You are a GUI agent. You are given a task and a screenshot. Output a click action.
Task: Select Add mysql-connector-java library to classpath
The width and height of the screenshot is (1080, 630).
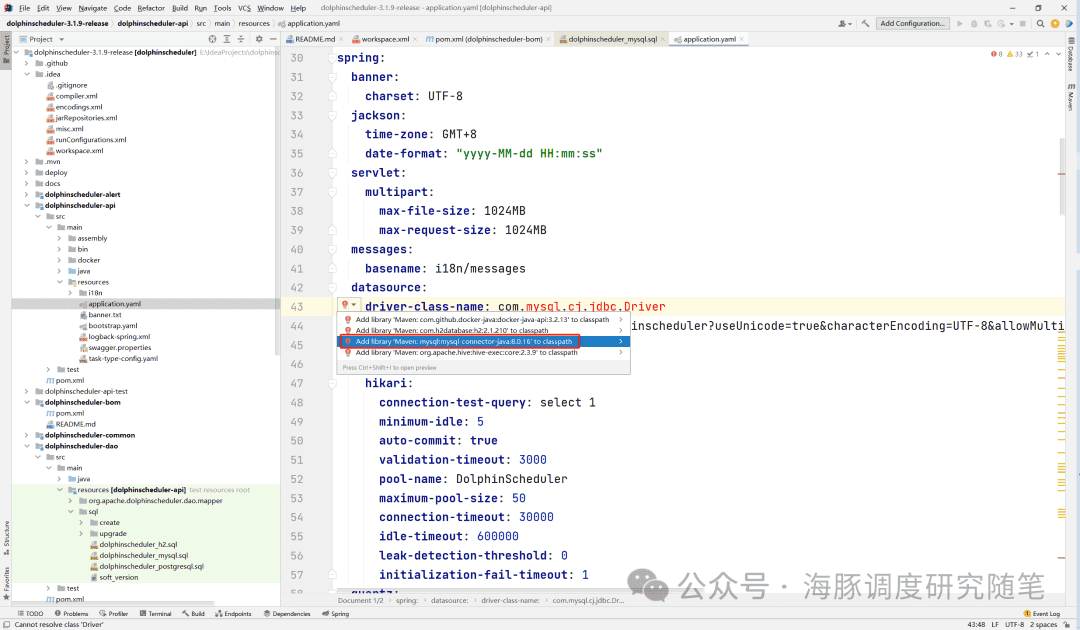(x=463, y=341)
